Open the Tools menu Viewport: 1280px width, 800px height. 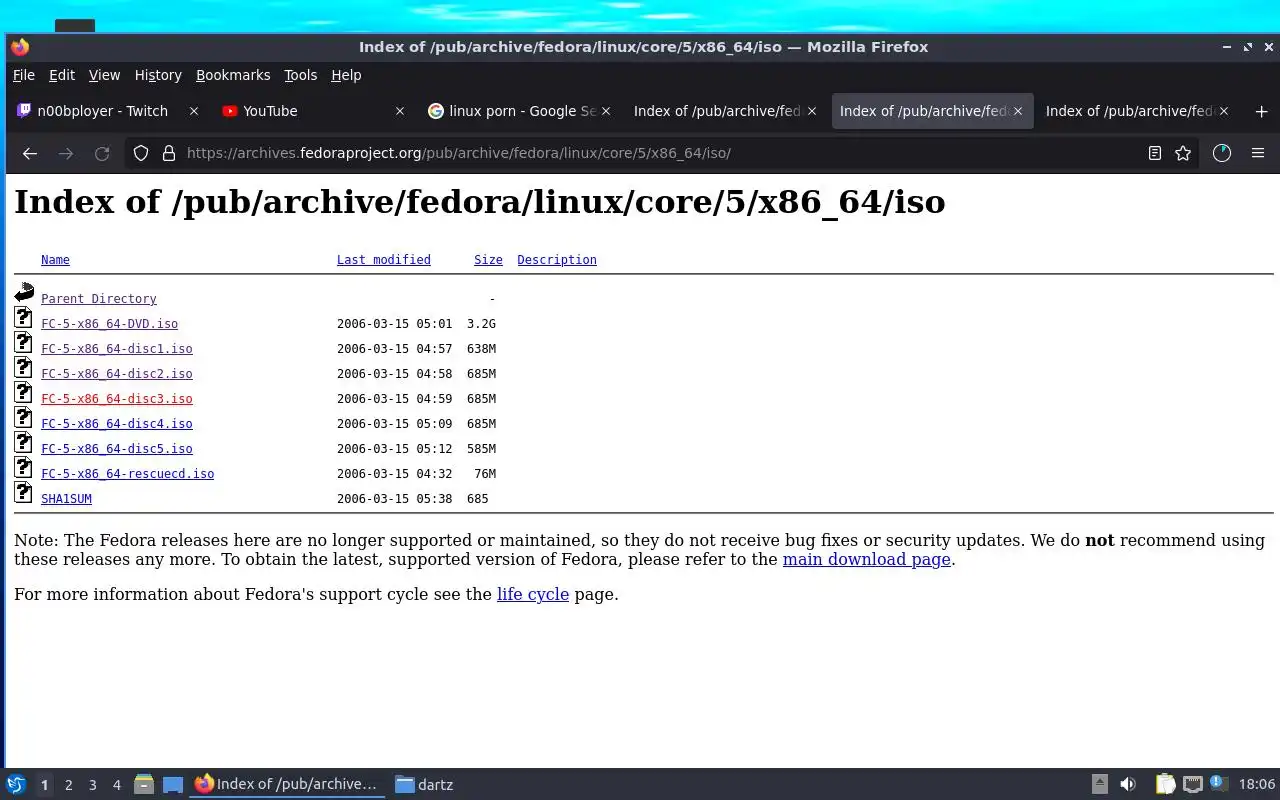(300, 75)
